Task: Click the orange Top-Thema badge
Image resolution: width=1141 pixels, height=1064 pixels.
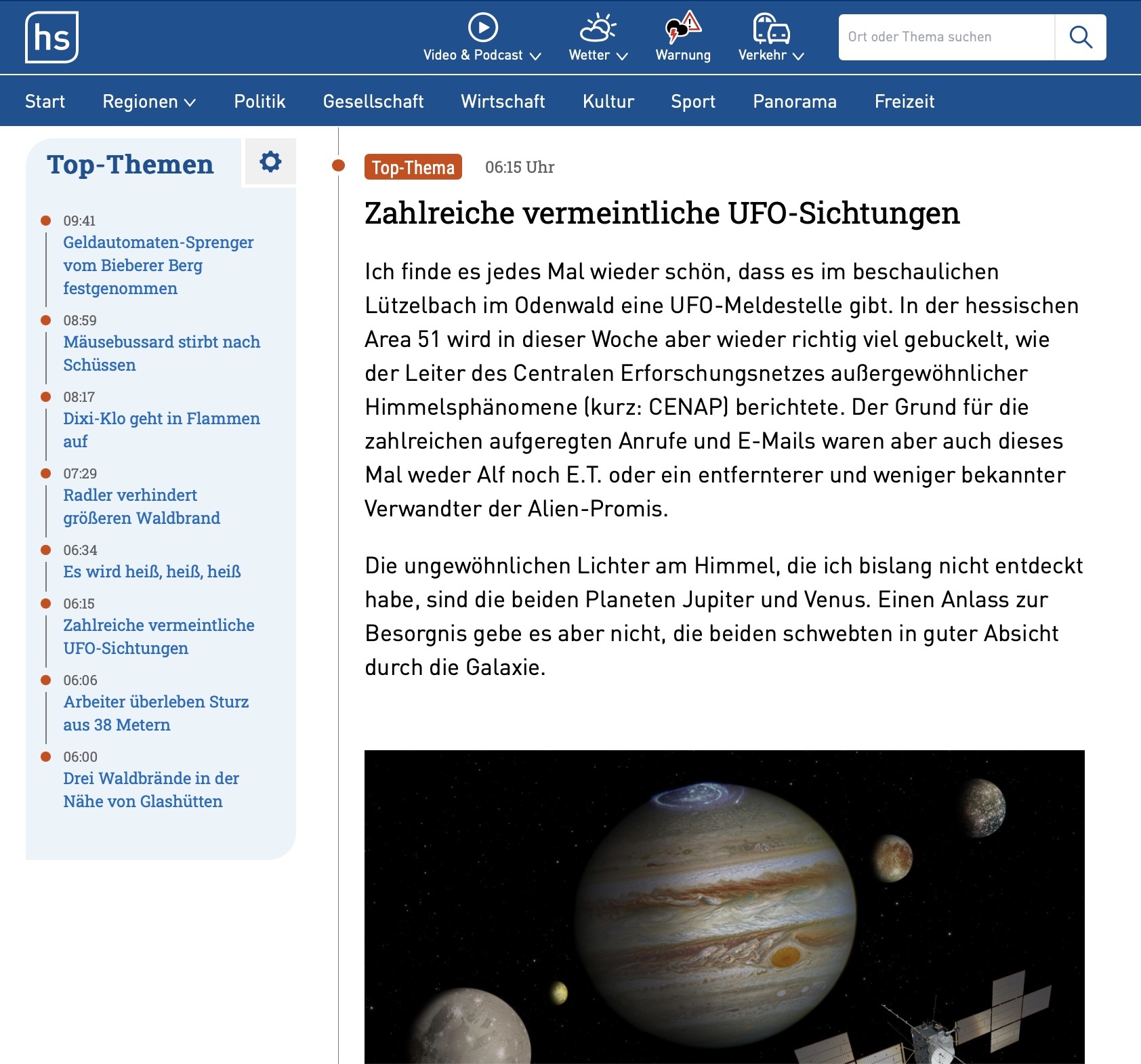Action: tap(413, 167)
